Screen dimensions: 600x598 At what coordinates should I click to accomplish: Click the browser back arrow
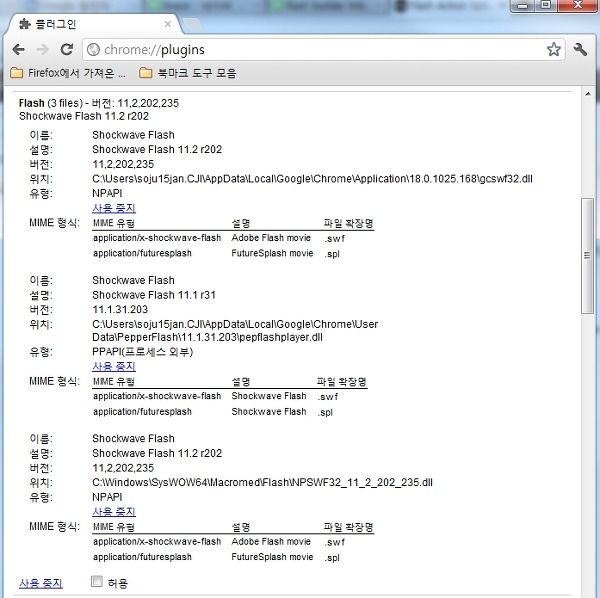(x=18, y=49)
